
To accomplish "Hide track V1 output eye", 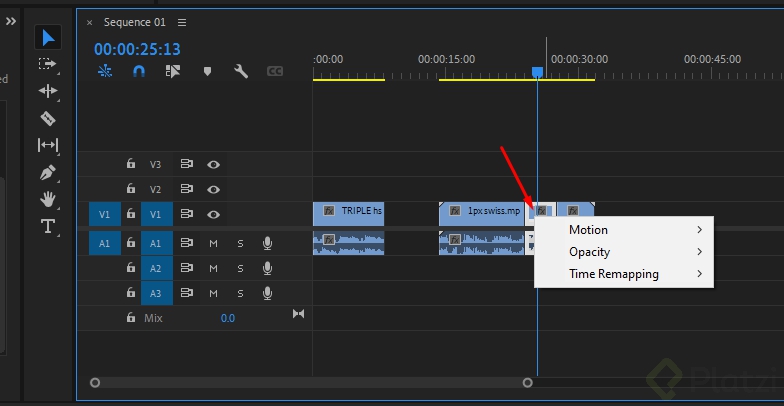I will 214,214.
